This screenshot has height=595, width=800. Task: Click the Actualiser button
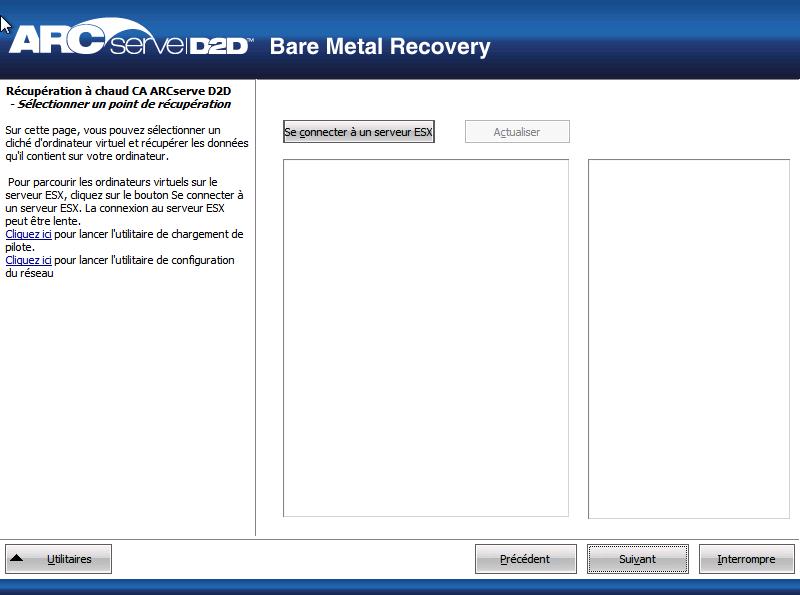point(517,131)
